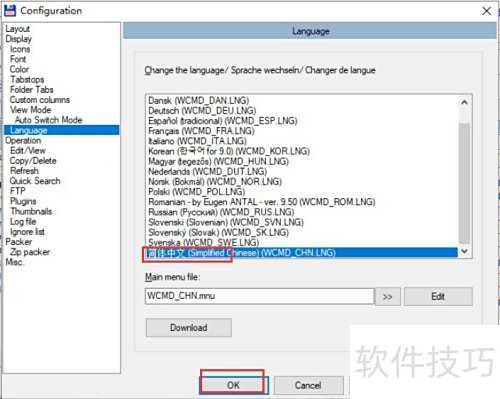The height and width of the screenshot is (399, 500).
Task: Click the language list scrollbar thumb
Action: point(464,183)
